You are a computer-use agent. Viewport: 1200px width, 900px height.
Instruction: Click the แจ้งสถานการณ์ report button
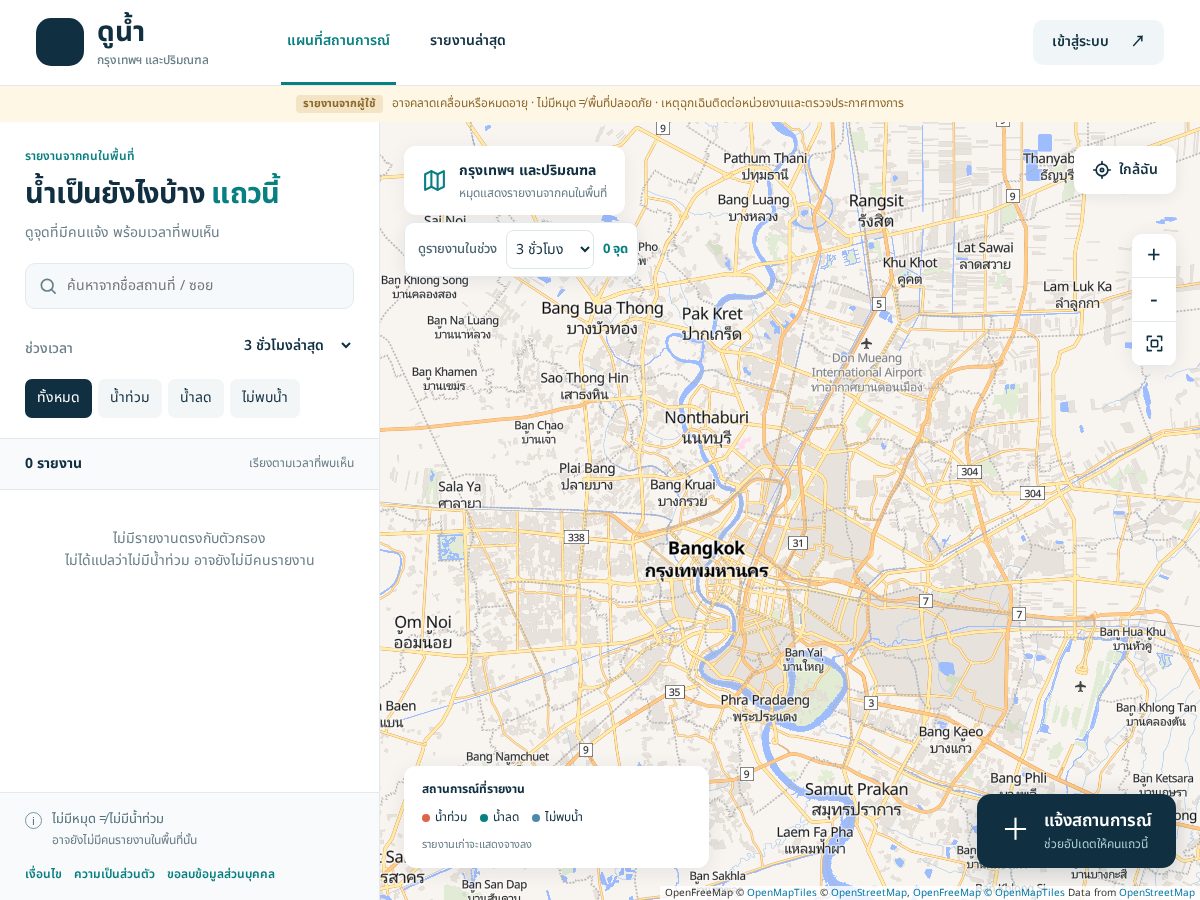(1076, 831)
